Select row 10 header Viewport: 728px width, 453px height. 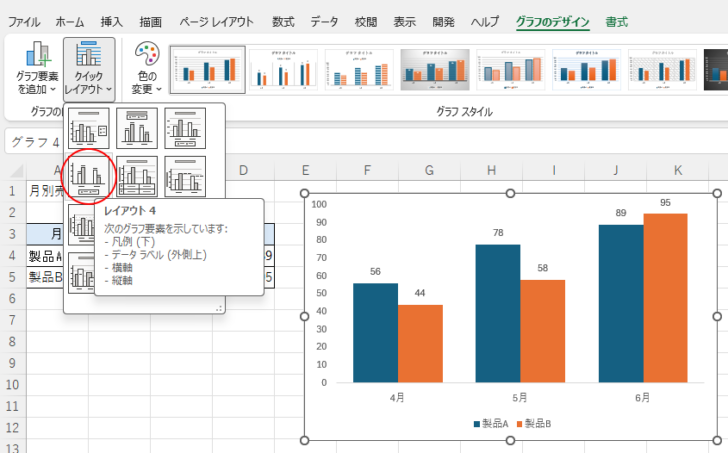[13, 384]
